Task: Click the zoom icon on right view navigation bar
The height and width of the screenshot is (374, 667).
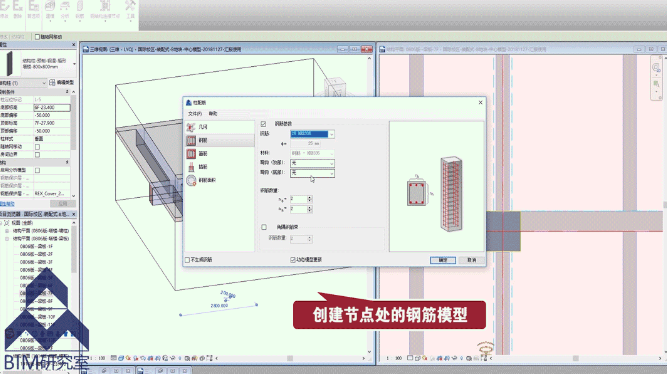Action: pos(656,67)
